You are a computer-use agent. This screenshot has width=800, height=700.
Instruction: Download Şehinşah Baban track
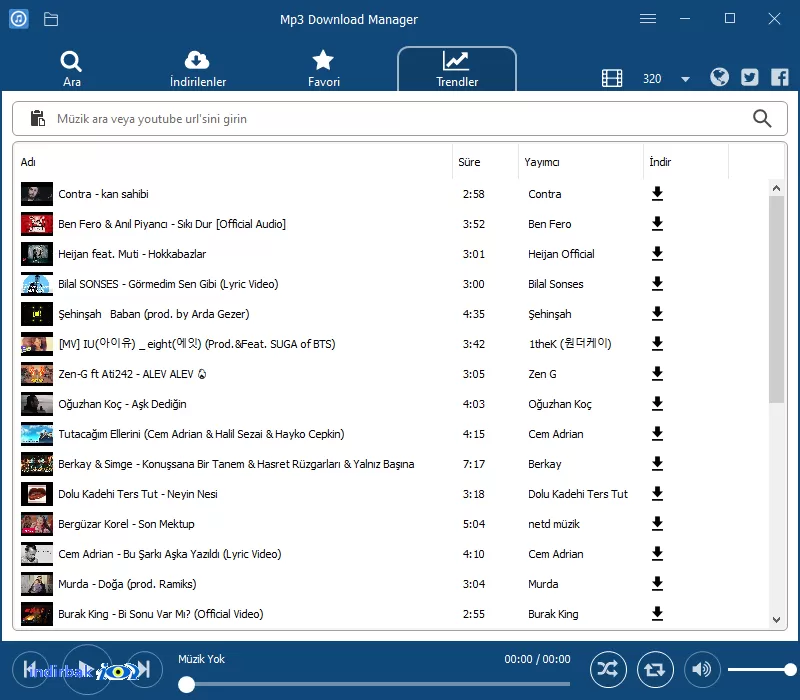coord(657,314)
